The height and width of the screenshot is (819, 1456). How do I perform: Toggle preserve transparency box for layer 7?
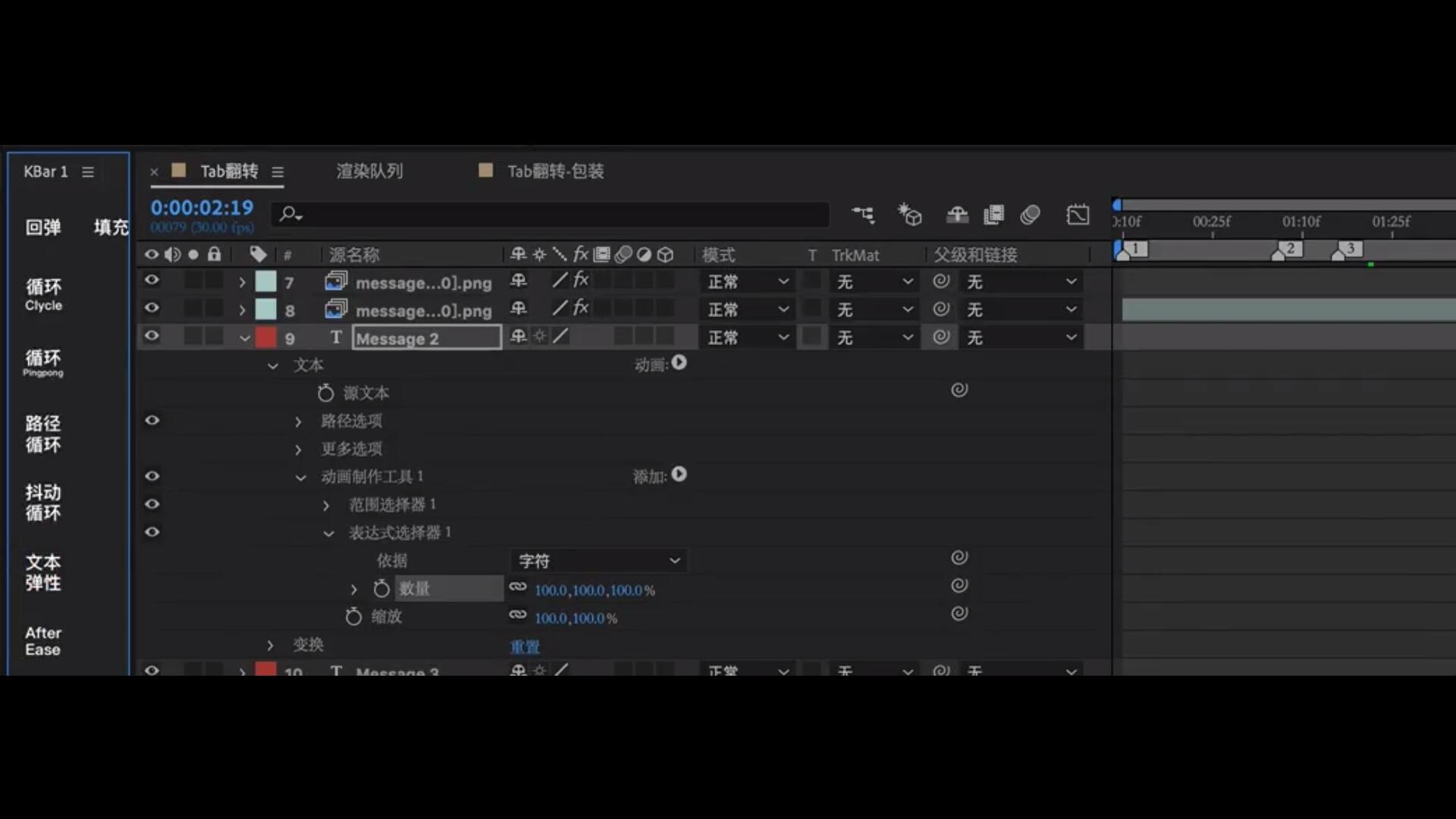[812, 281]
